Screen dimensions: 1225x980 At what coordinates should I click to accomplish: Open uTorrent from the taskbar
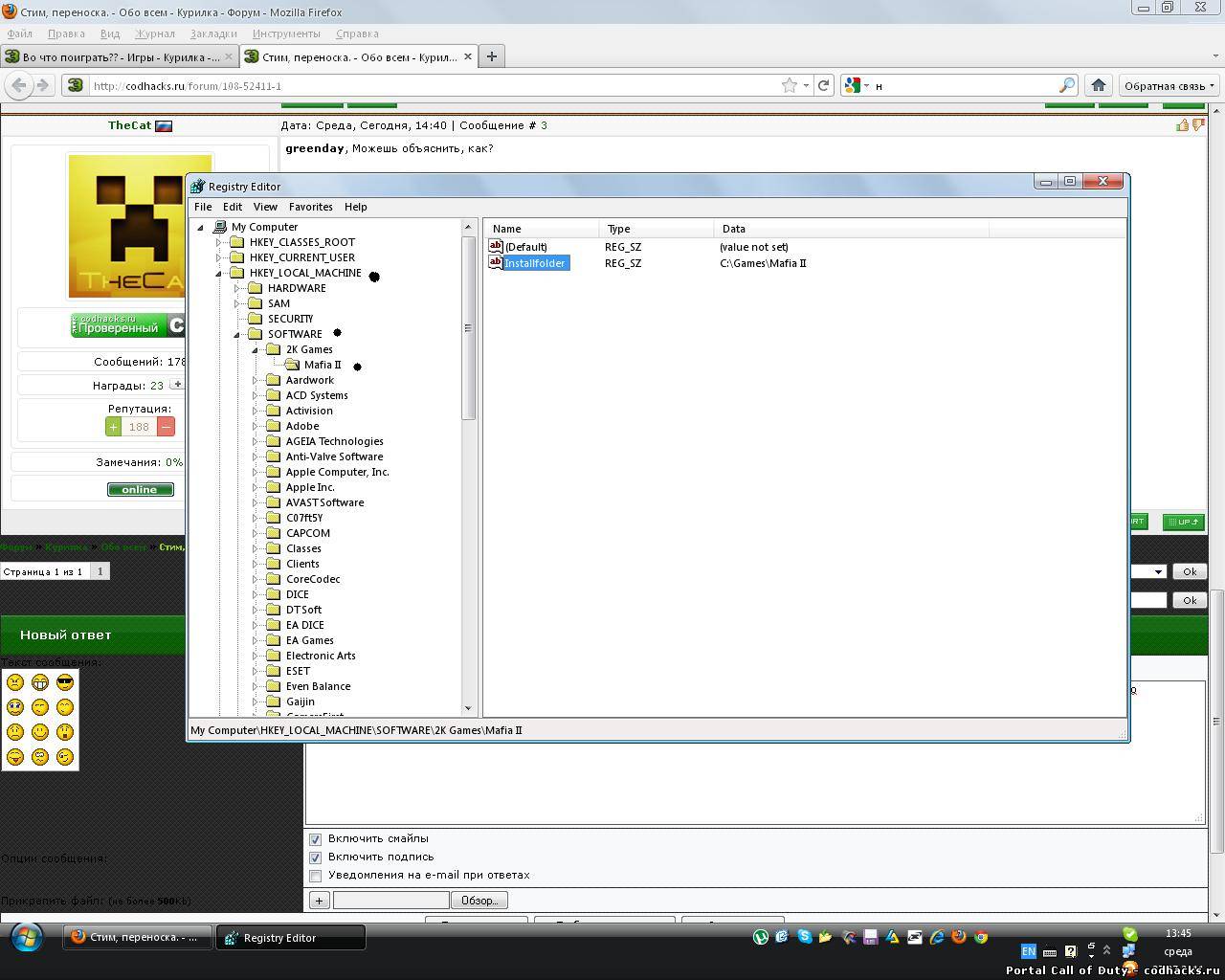click(x=761, y=937)
